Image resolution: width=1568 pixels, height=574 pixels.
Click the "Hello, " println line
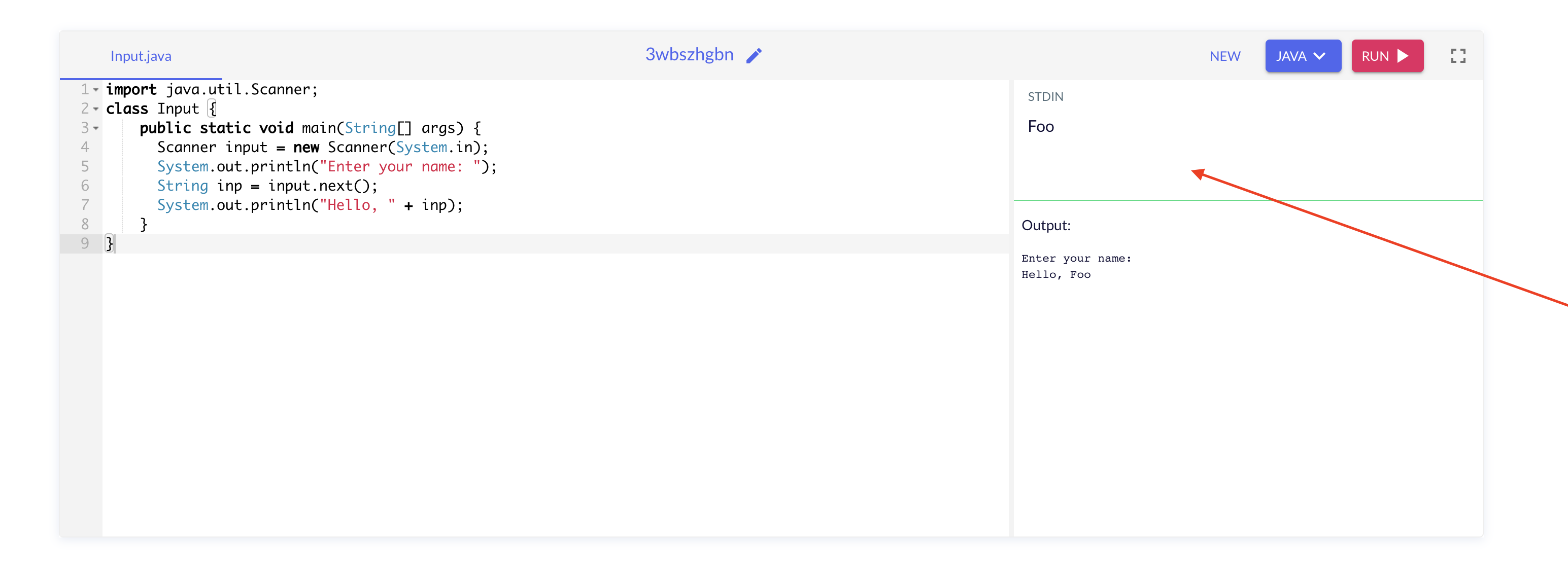coord(310,205)
